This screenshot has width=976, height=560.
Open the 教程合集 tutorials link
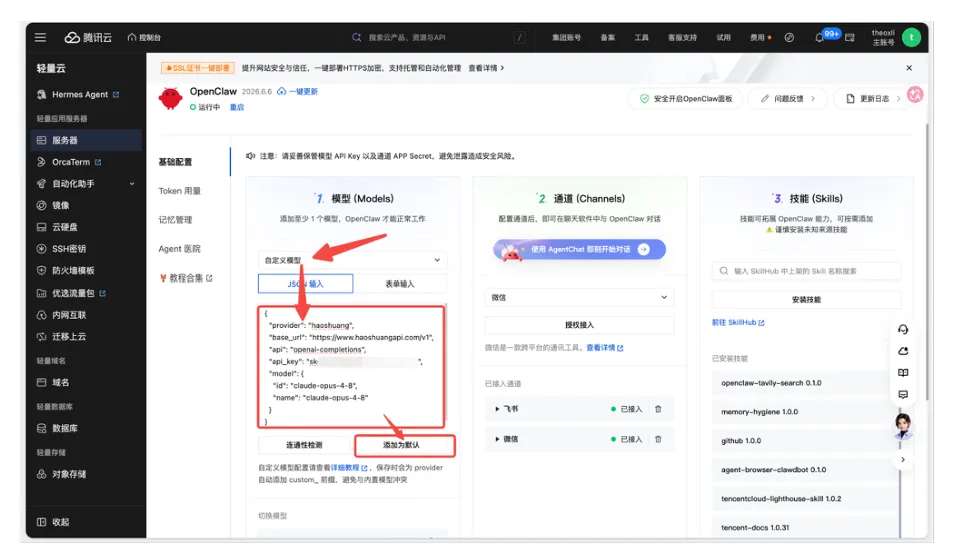[x=186, y=278]
